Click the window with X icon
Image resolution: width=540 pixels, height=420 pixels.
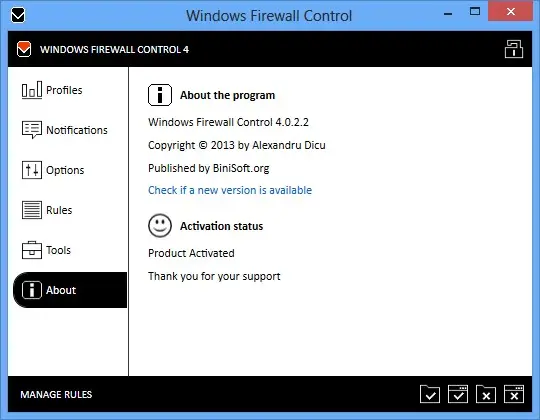[x=514, y=394]
